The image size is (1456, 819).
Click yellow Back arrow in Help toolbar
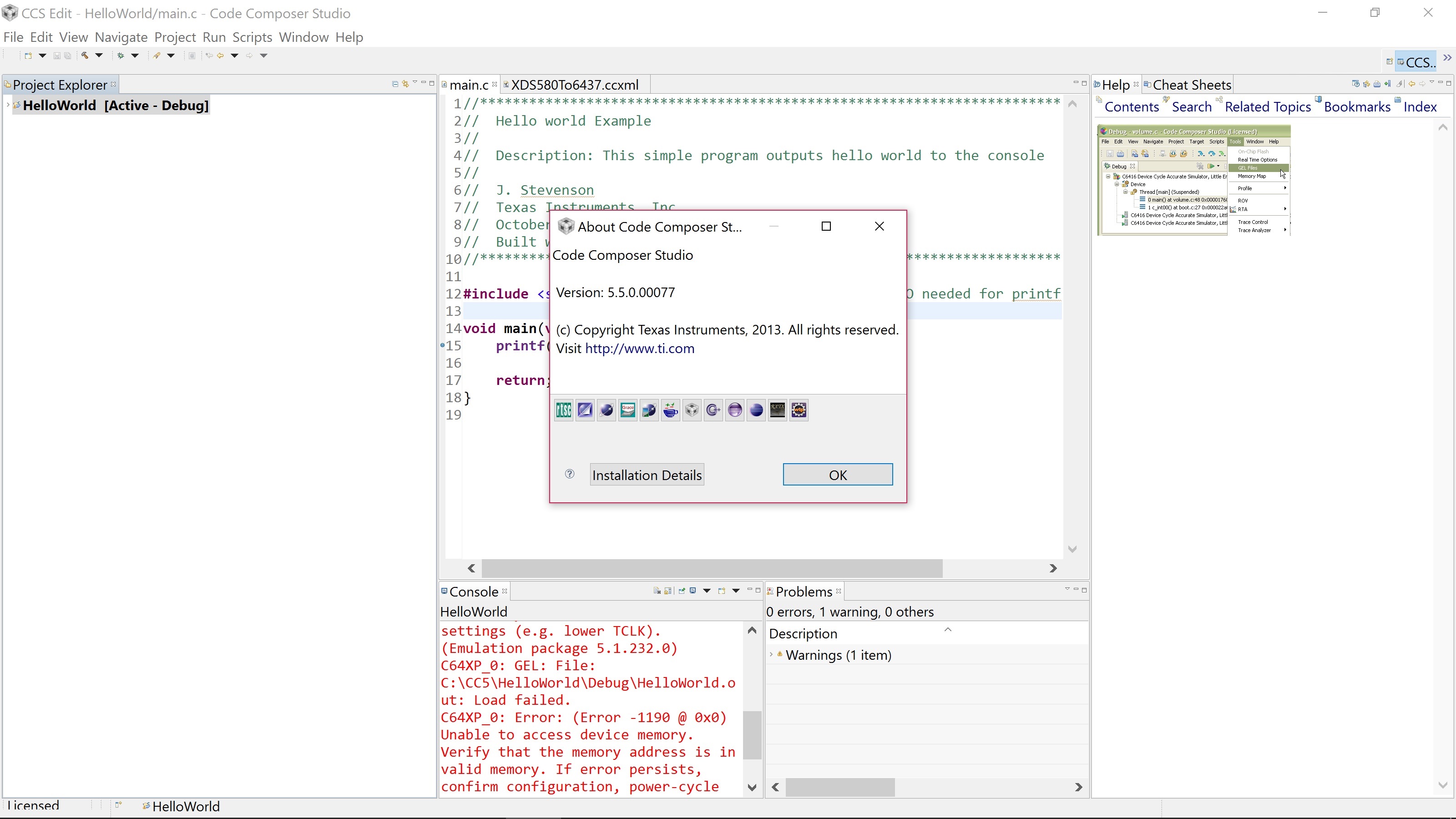tap(1412, 84)
